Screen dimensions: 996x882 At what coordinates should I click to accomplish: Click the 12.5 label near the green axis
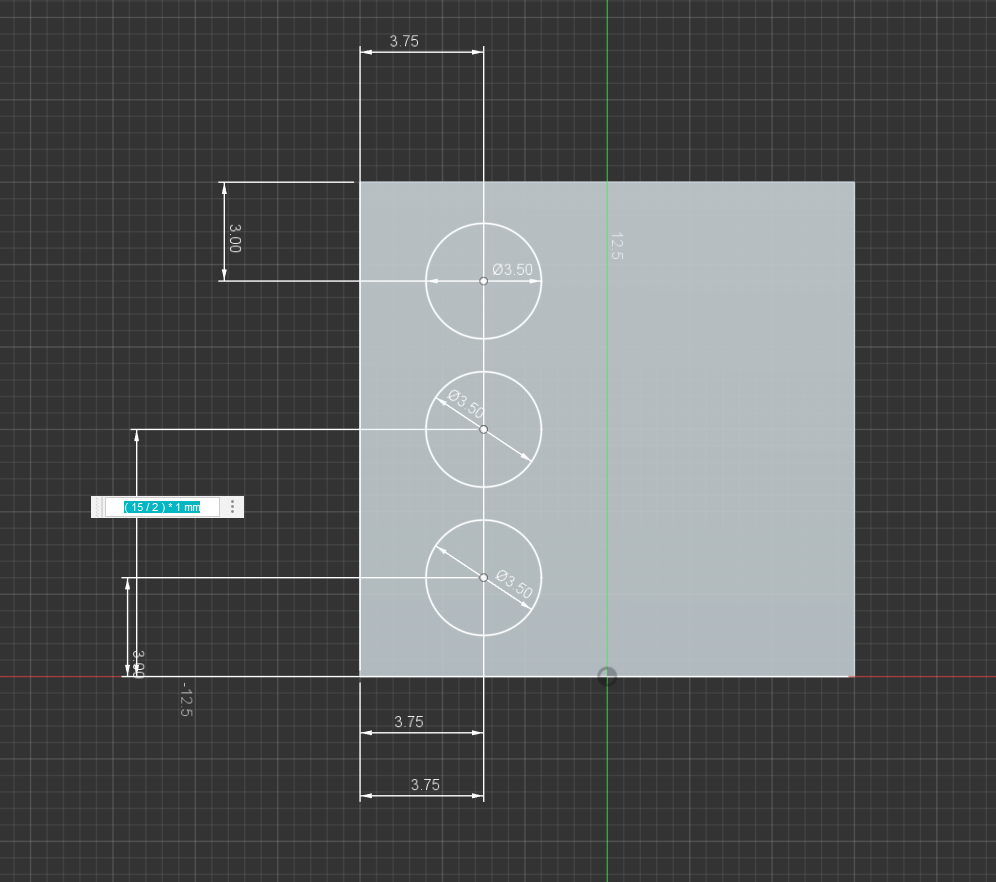point(615,246)
